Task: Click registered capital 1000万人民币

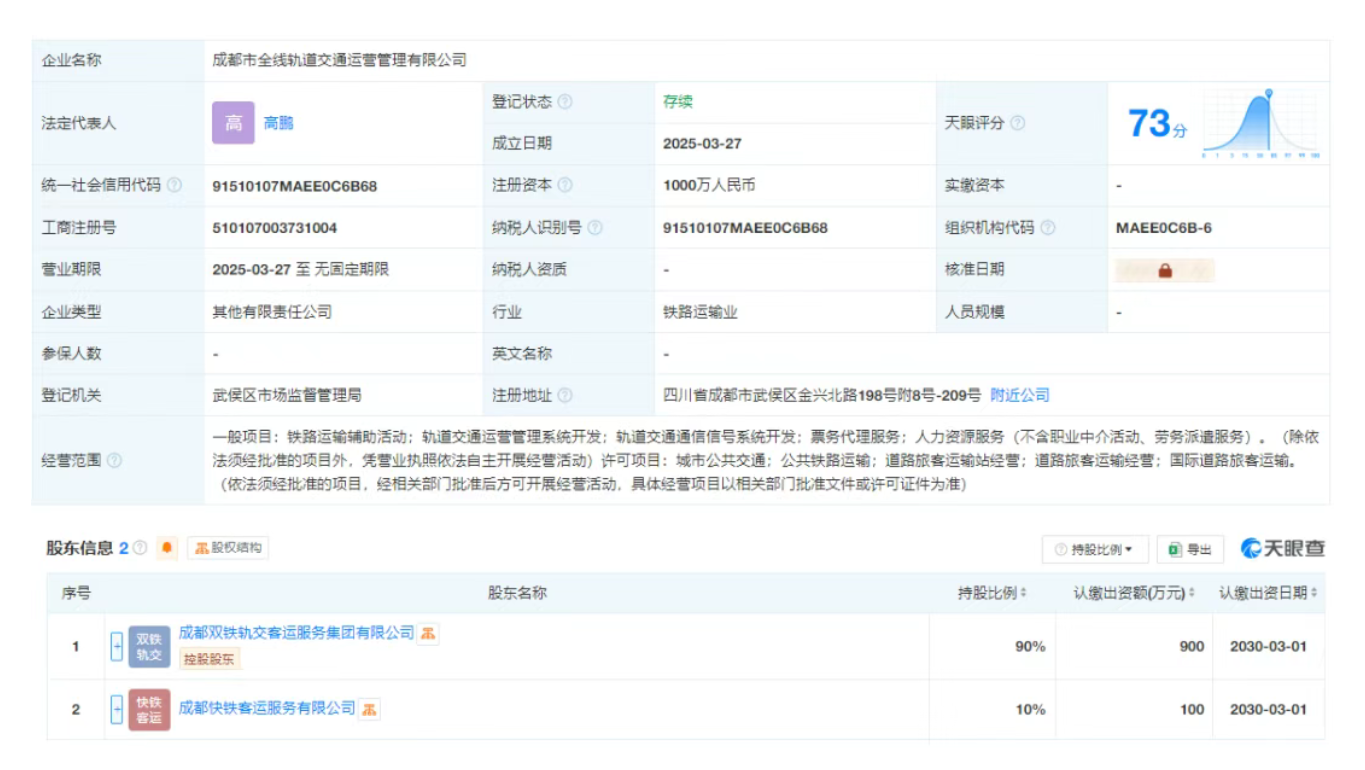Action: point(709,186)
